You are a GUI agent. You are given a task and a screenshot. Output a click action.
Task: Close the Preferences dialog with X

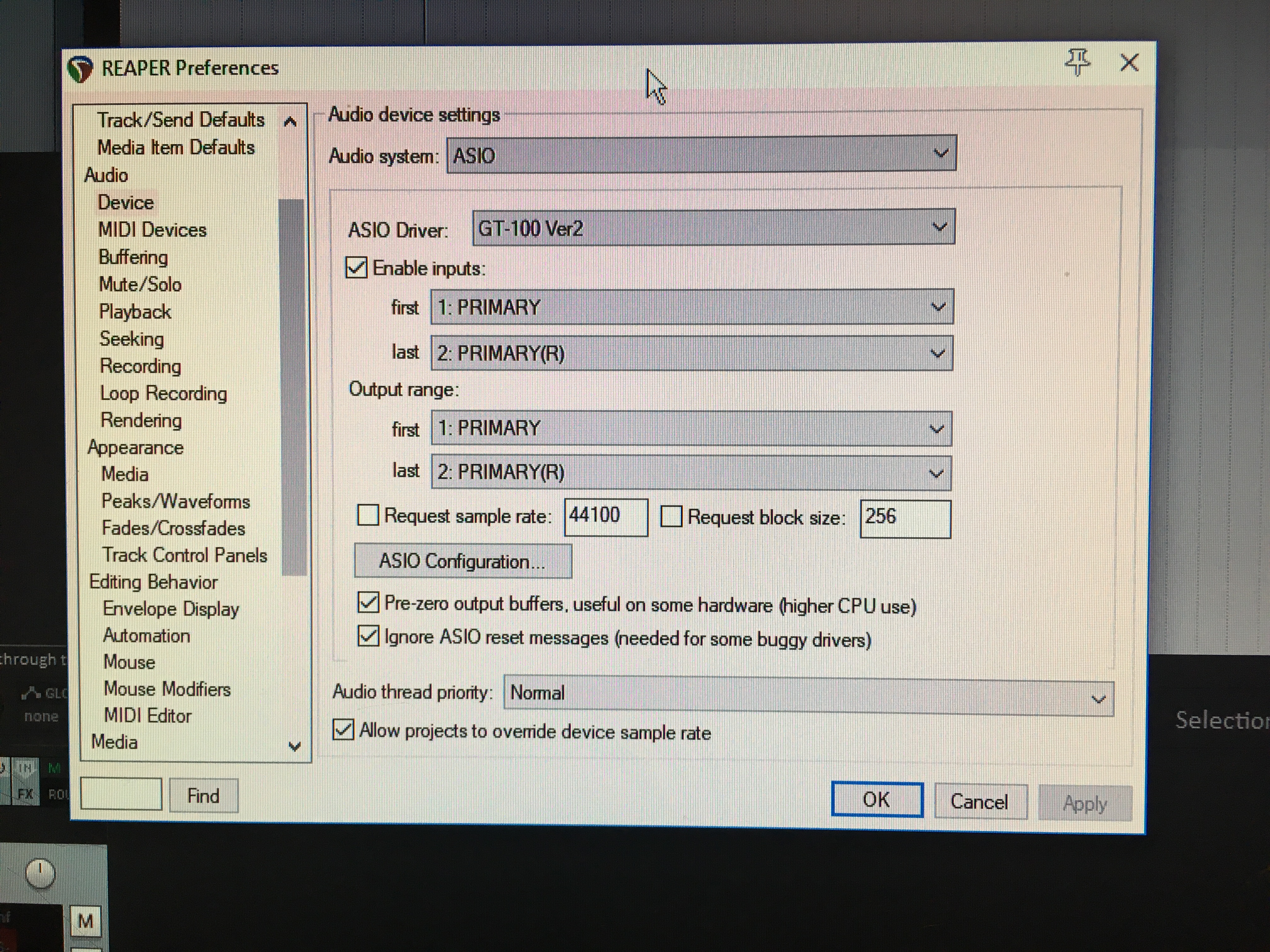point(1129,63)
